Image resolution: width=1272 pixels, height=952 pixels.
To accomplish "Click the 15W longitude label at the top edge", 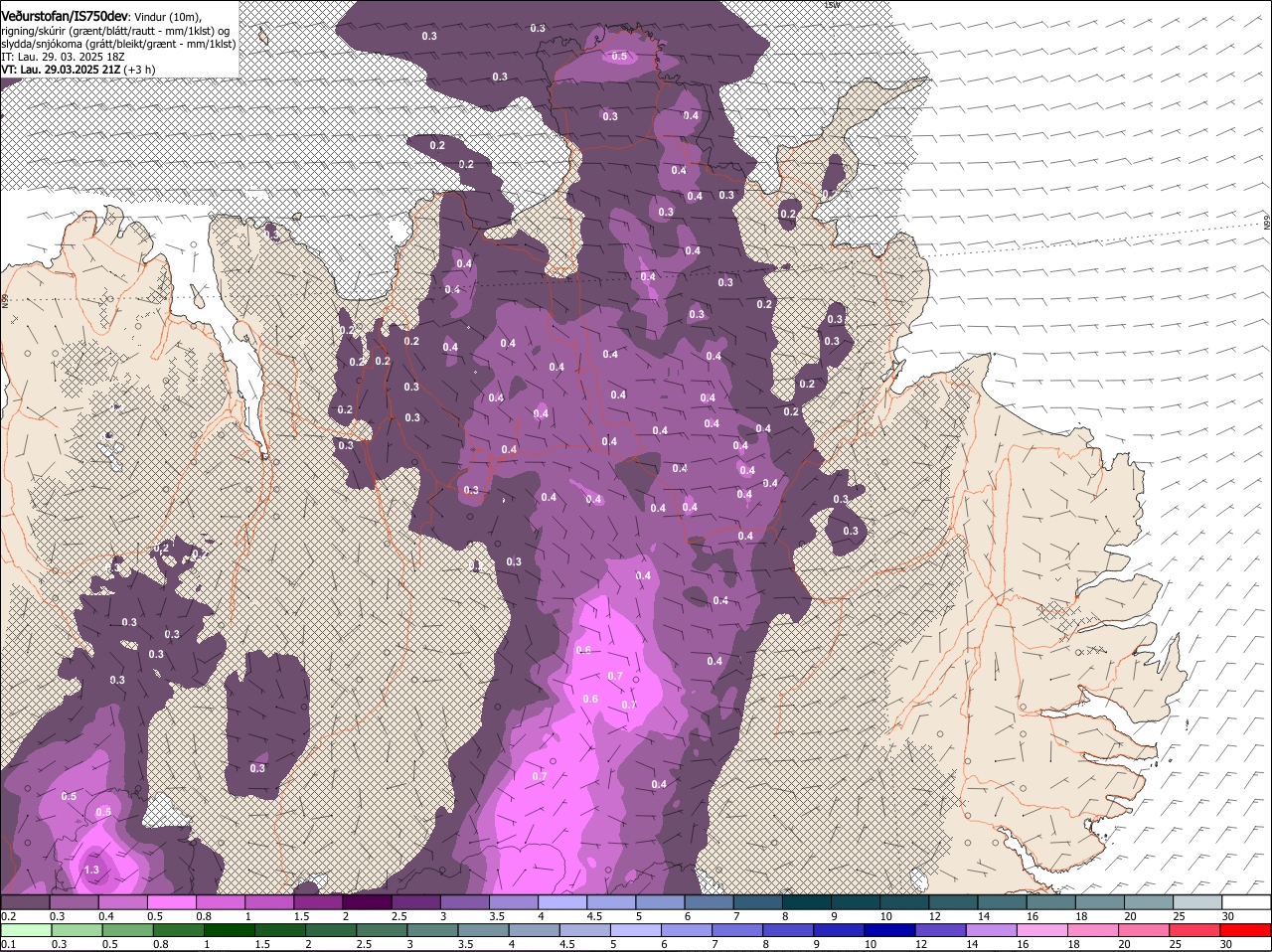I will coord(832,5).
